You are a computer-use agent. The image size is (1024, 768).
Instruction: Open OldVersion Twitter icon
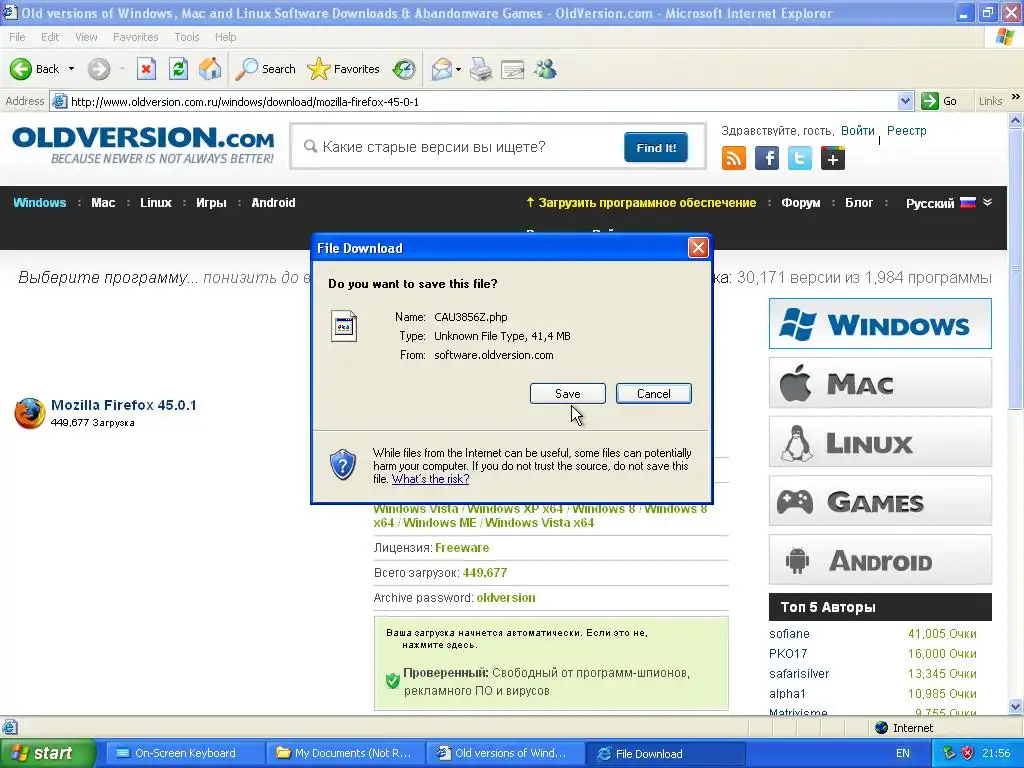pyautogui.click(x=800, y=158)
